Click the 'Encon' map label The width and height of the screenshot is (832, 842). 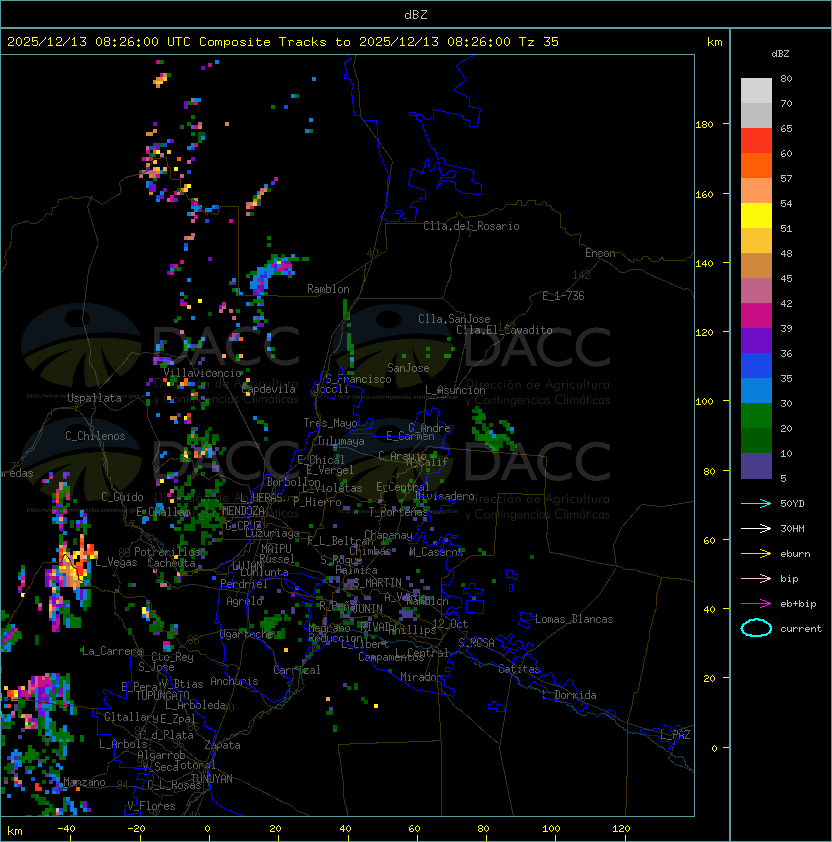[x=600, y=253]
